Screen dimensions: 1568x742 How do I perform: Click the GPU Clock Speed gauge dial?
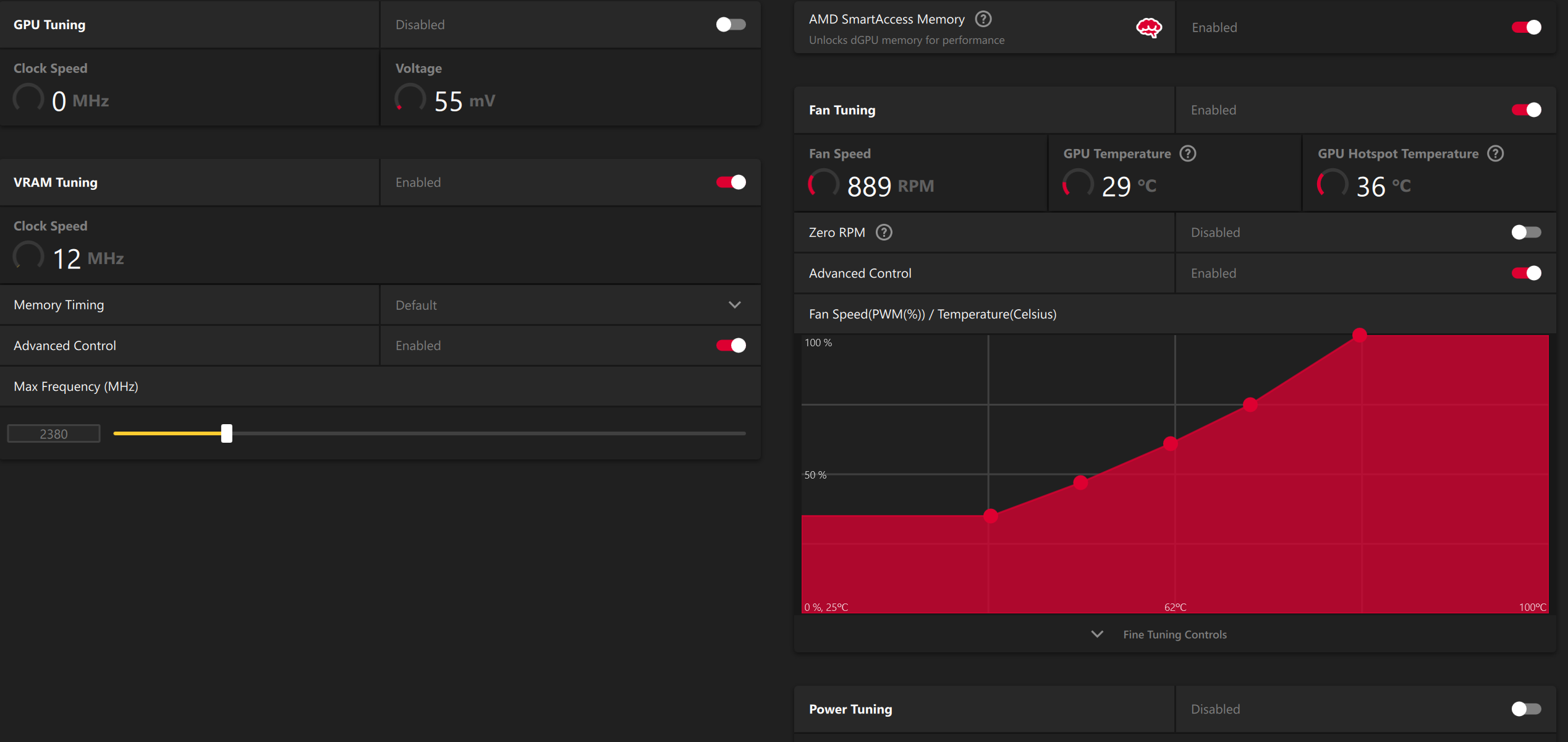coord(28,99)
